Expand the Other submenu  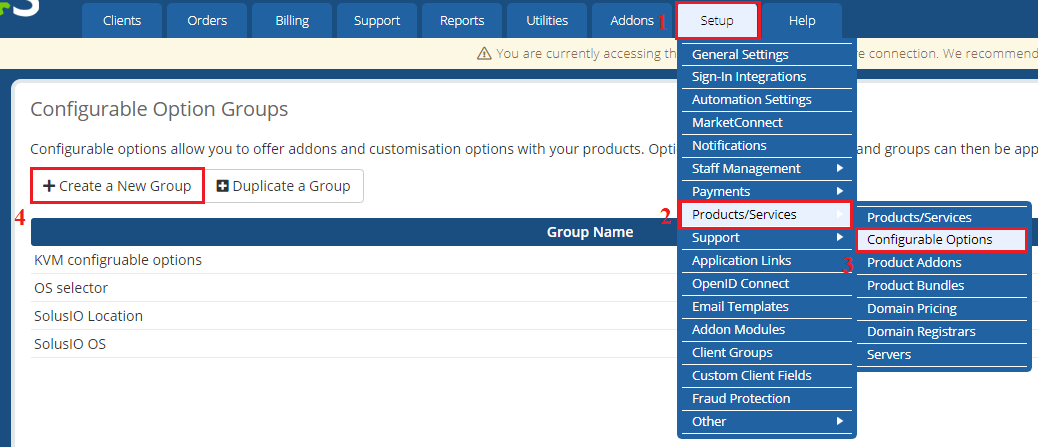[x=840, y=421]
